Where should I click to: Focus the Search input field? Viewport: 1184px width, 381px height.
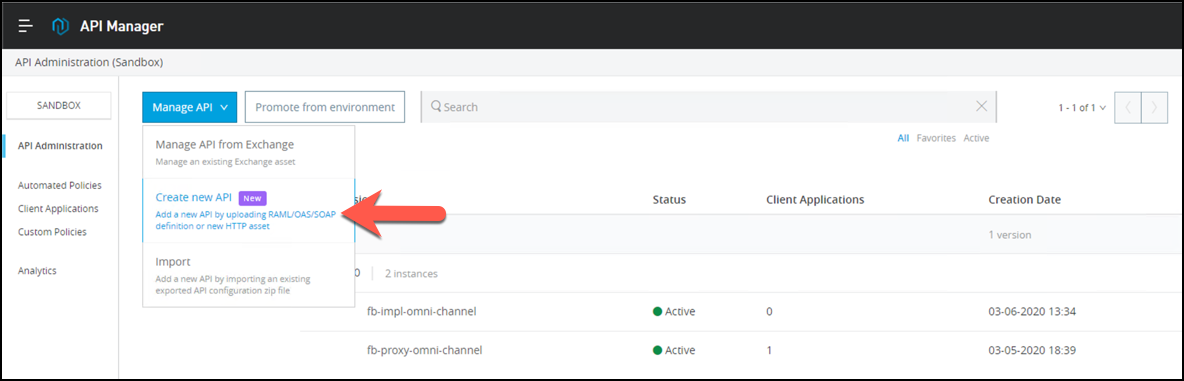click(x=708, y=106)
